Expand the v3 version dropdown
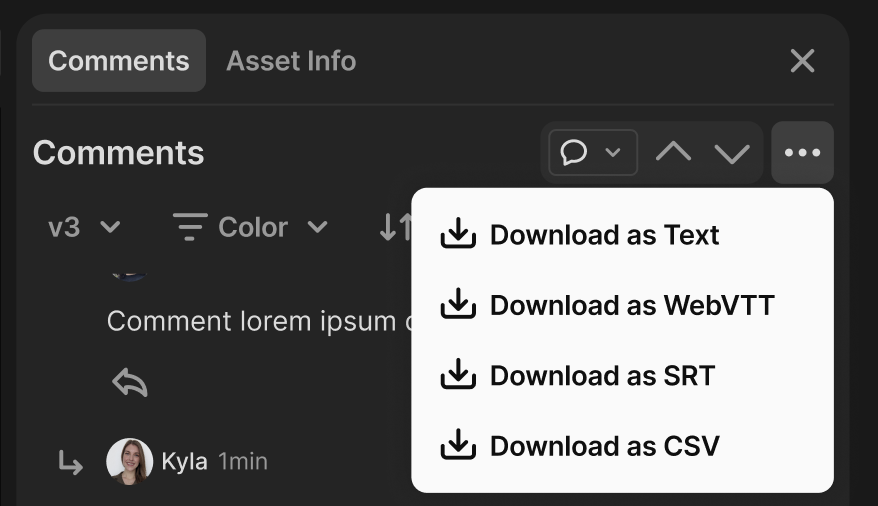This screenshot has width=878, height=506. point(84,228)
